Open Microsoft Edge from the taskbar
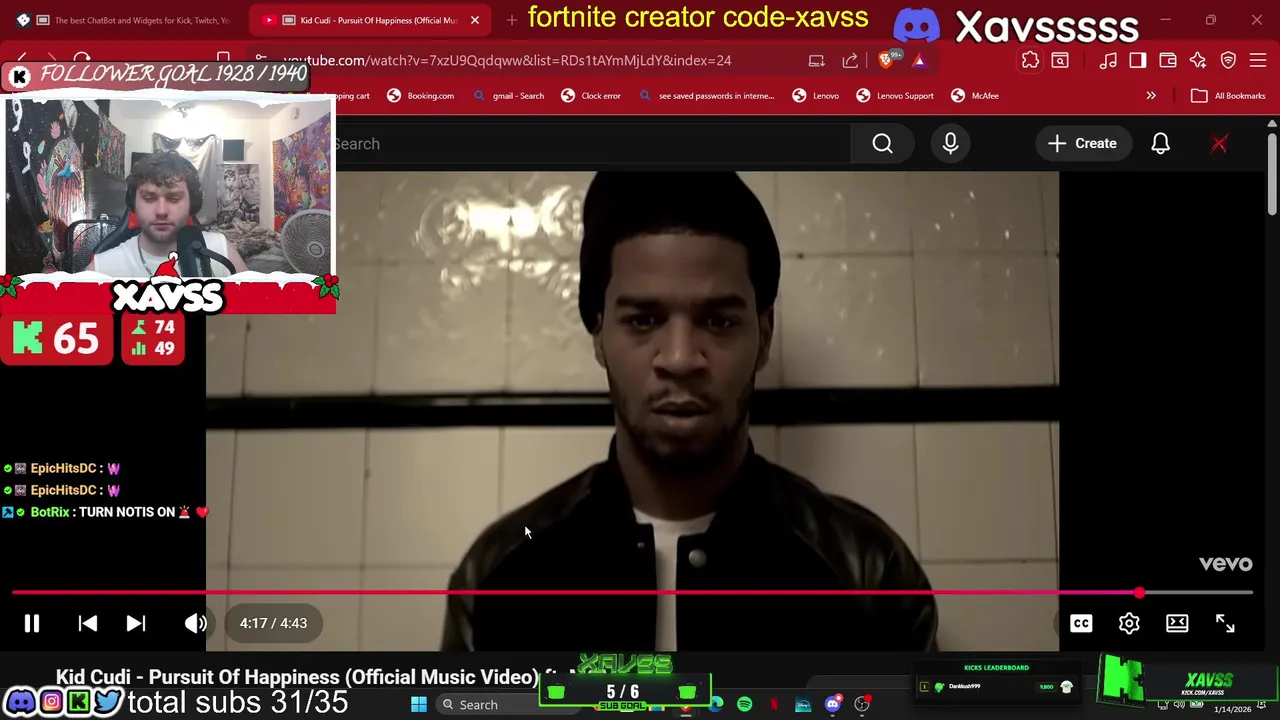The width and height of the screenshot is (1280, 720). [715, 705]
